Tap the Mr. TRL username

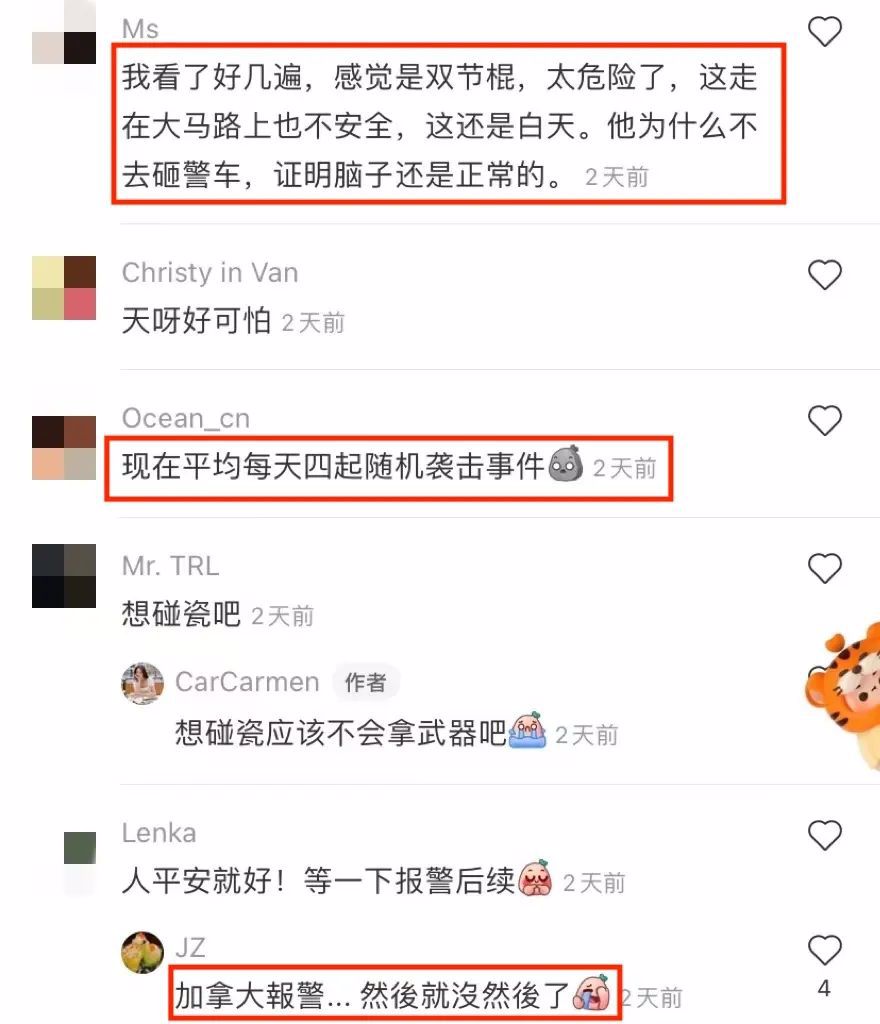pos(170,566)
